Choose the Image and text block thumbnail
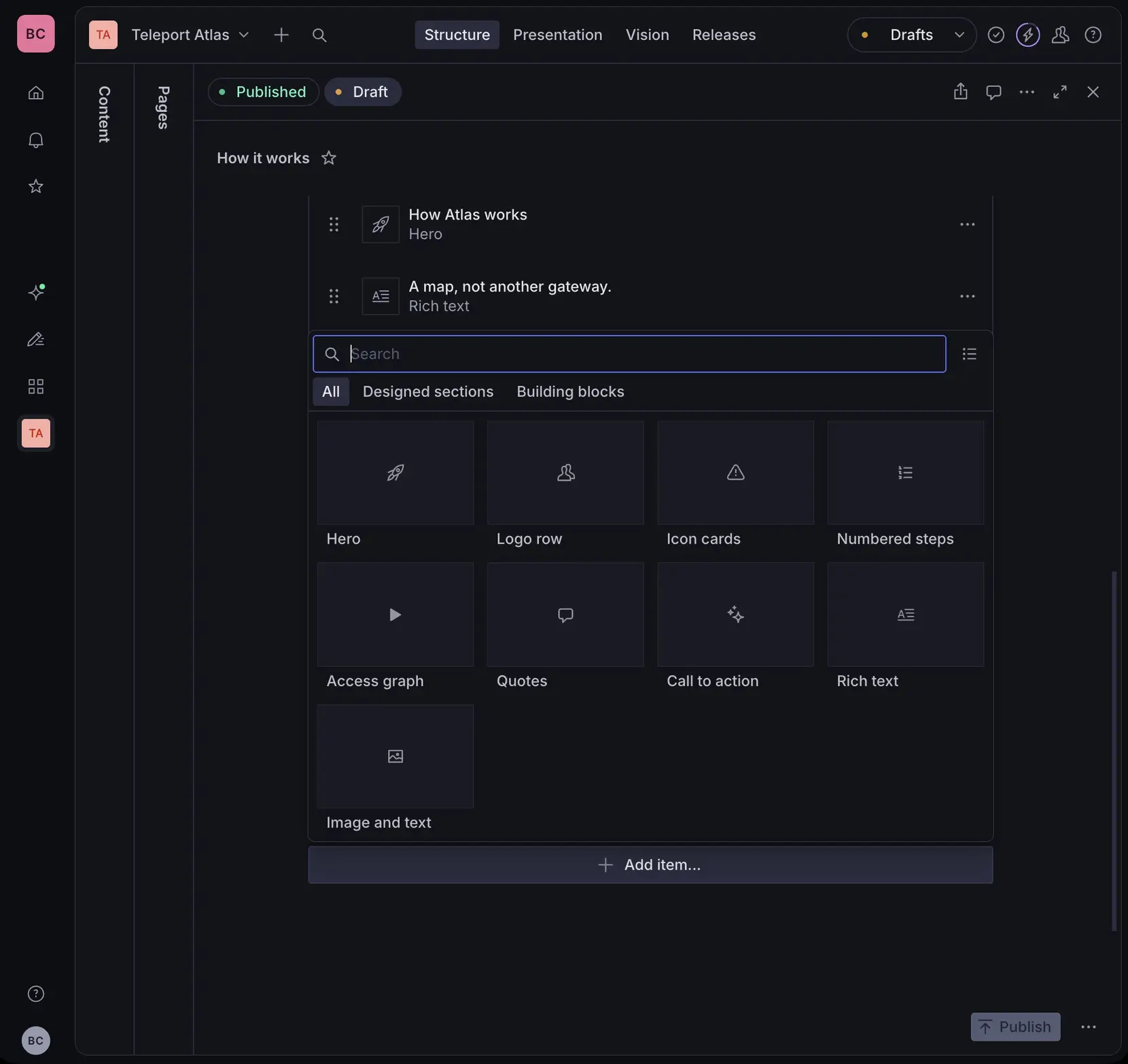 pos(395,757)
